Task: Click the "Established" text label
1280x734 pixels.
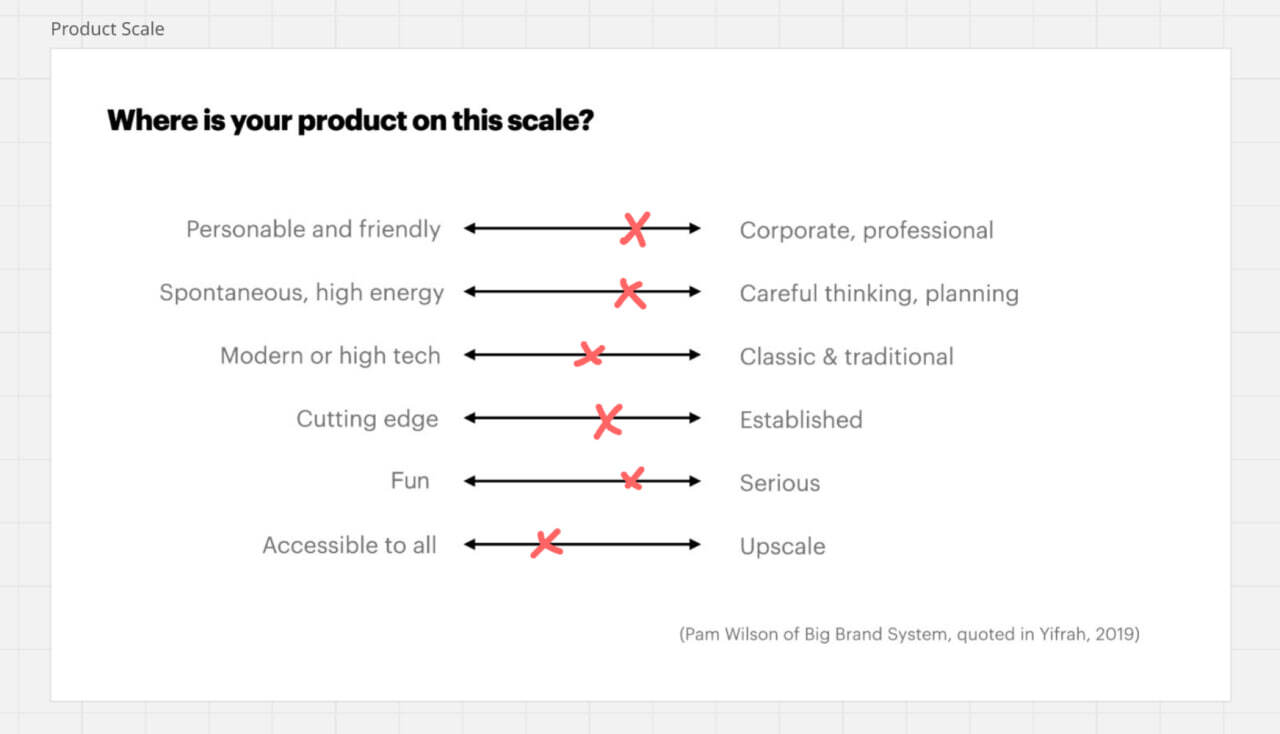Action: (x=800, y=420)
